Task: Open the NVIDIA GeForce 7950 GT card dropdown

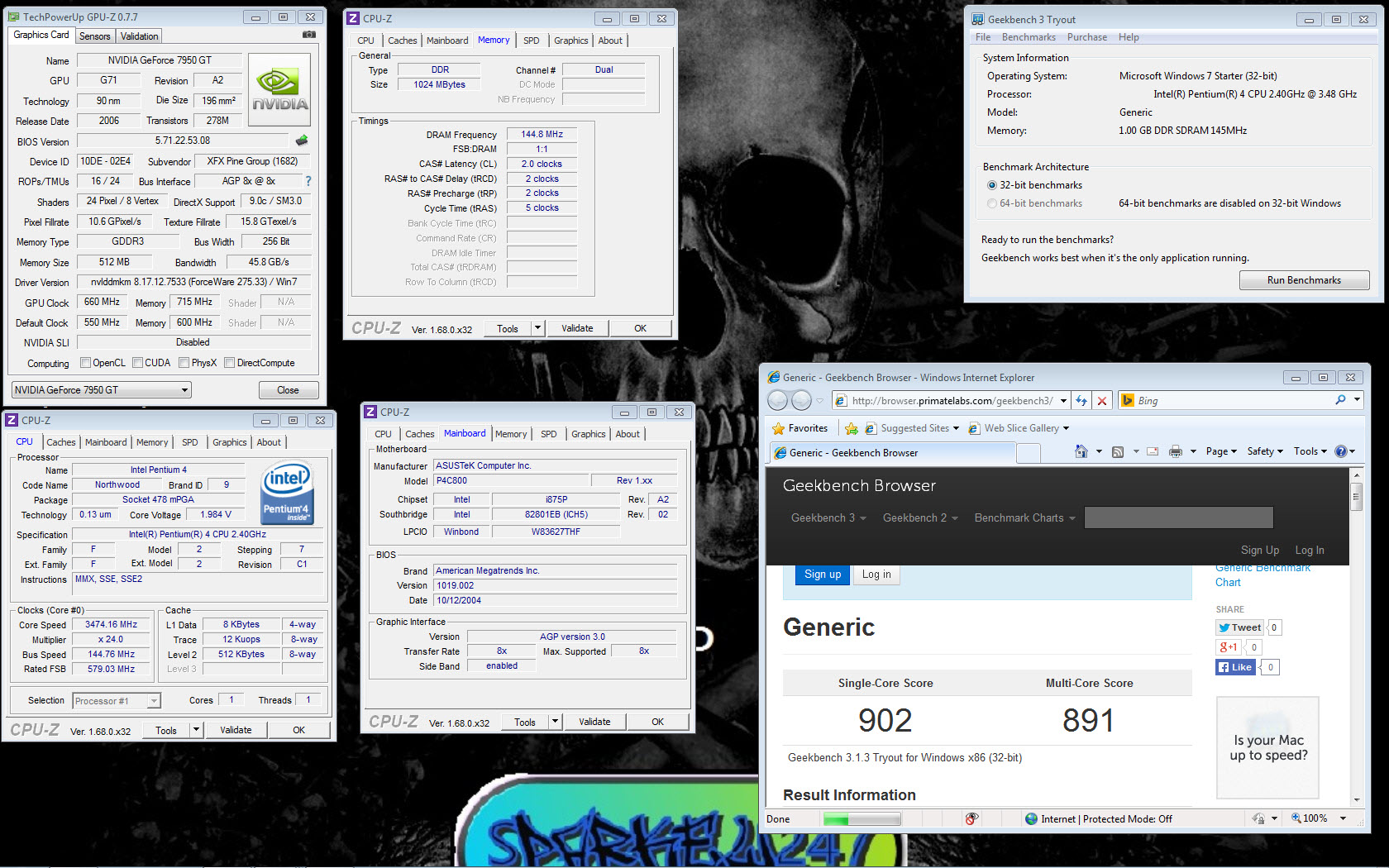Action: [102, 390]
